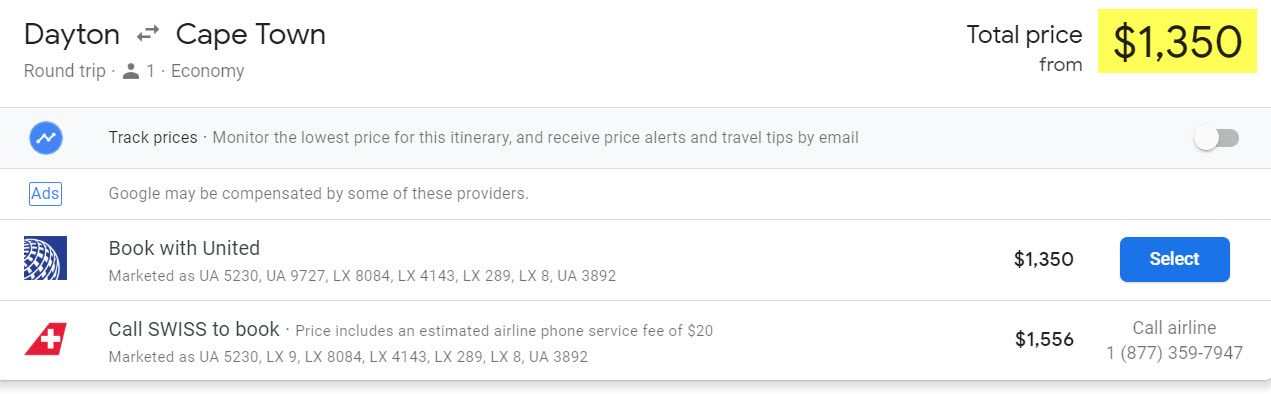Click the Call SWISS to book row
This screenshot has width=1271, height=394.
point(635,340)
